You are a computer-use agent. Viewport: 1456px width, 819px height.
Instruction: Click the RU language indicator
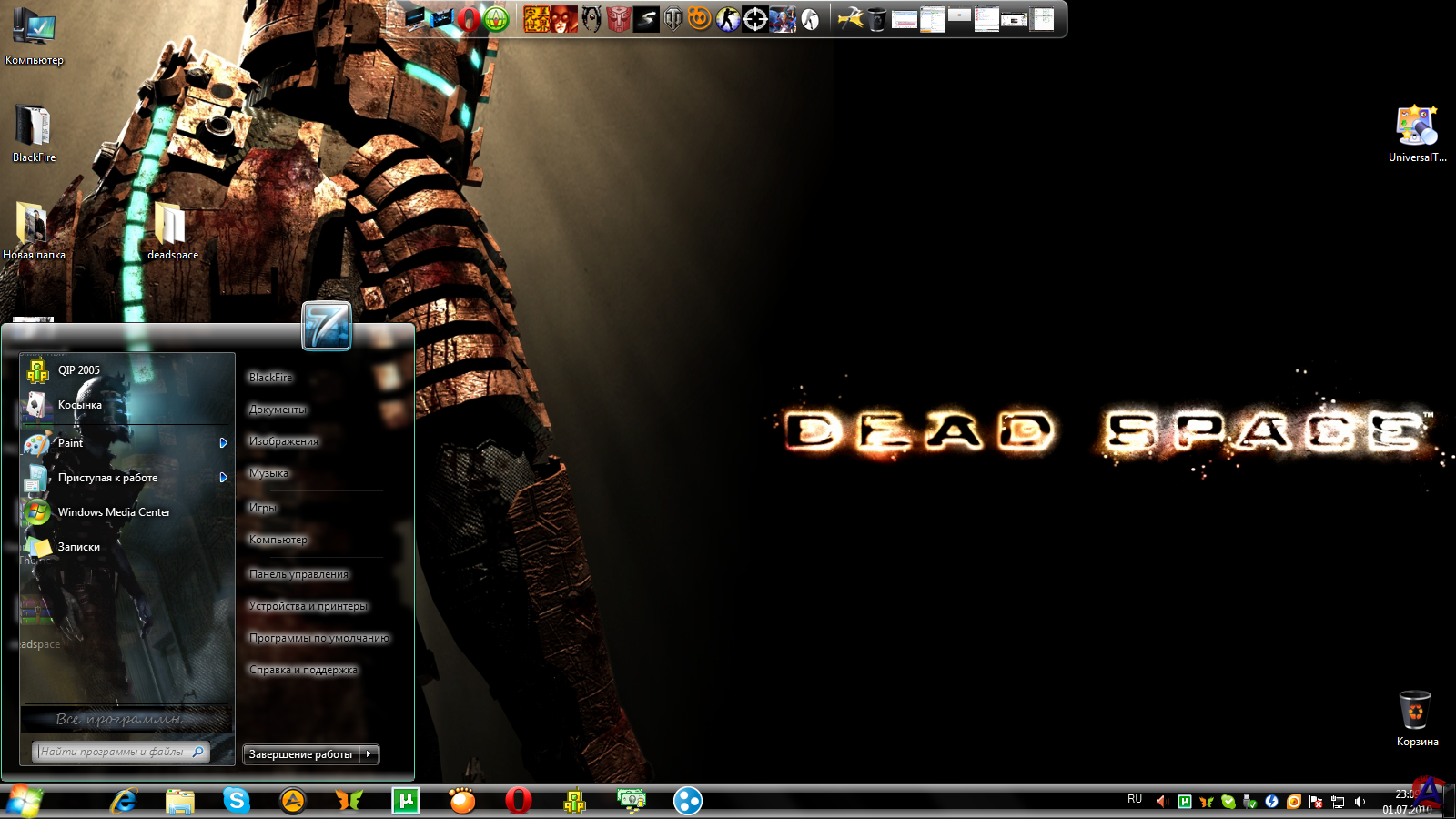coord(1135,799)
